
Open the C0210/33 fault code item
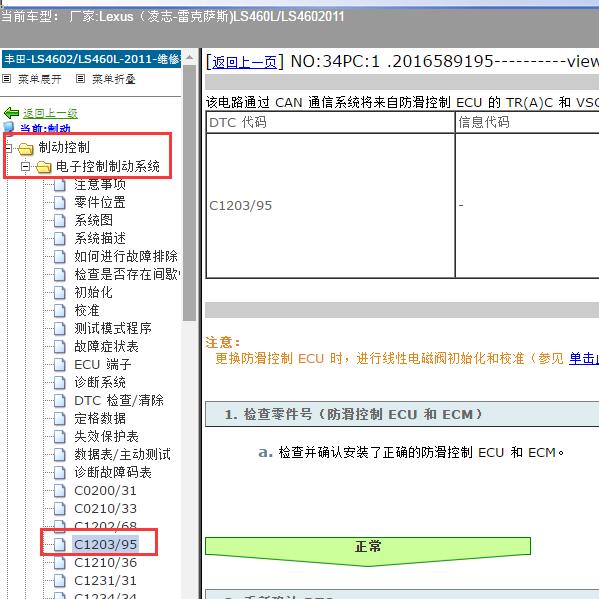105,508
